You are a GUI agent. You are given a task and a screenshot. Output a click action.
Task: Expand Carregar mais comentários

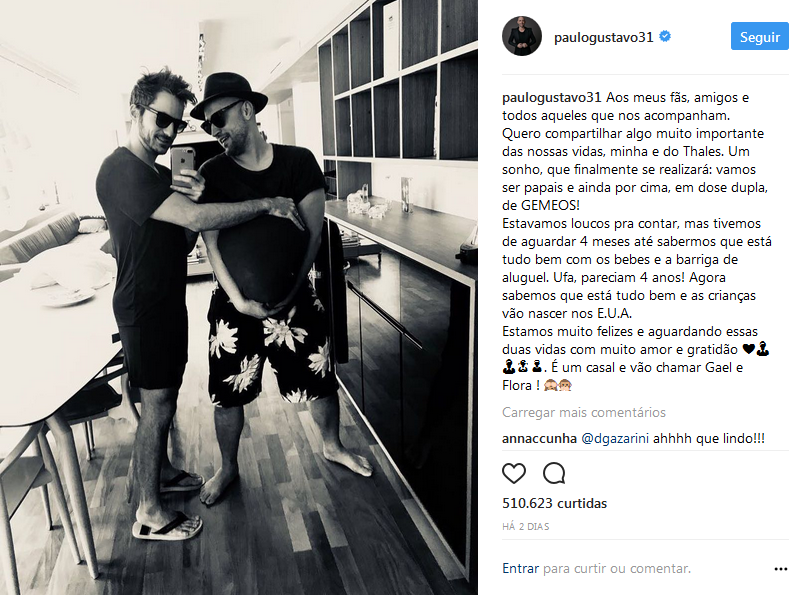(584, 413)
